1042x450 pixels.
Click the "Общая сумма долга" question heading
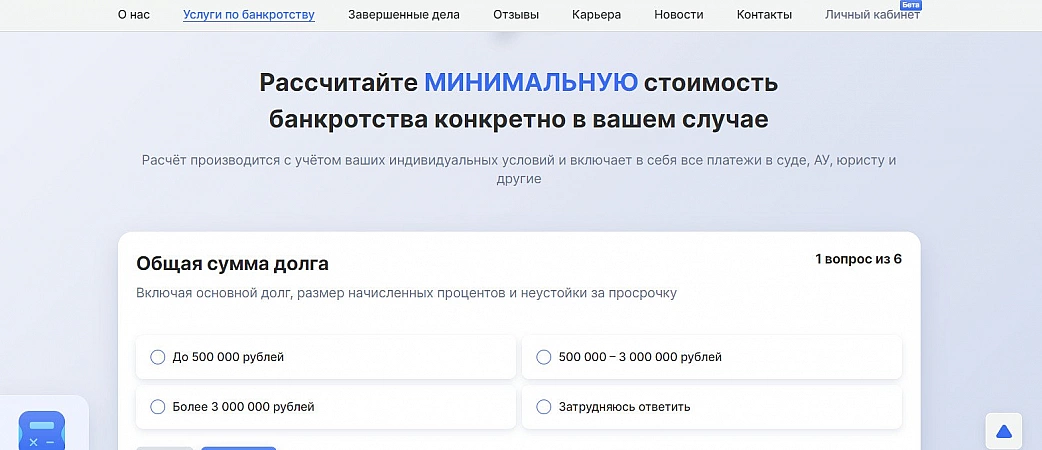tap(232, 264)
